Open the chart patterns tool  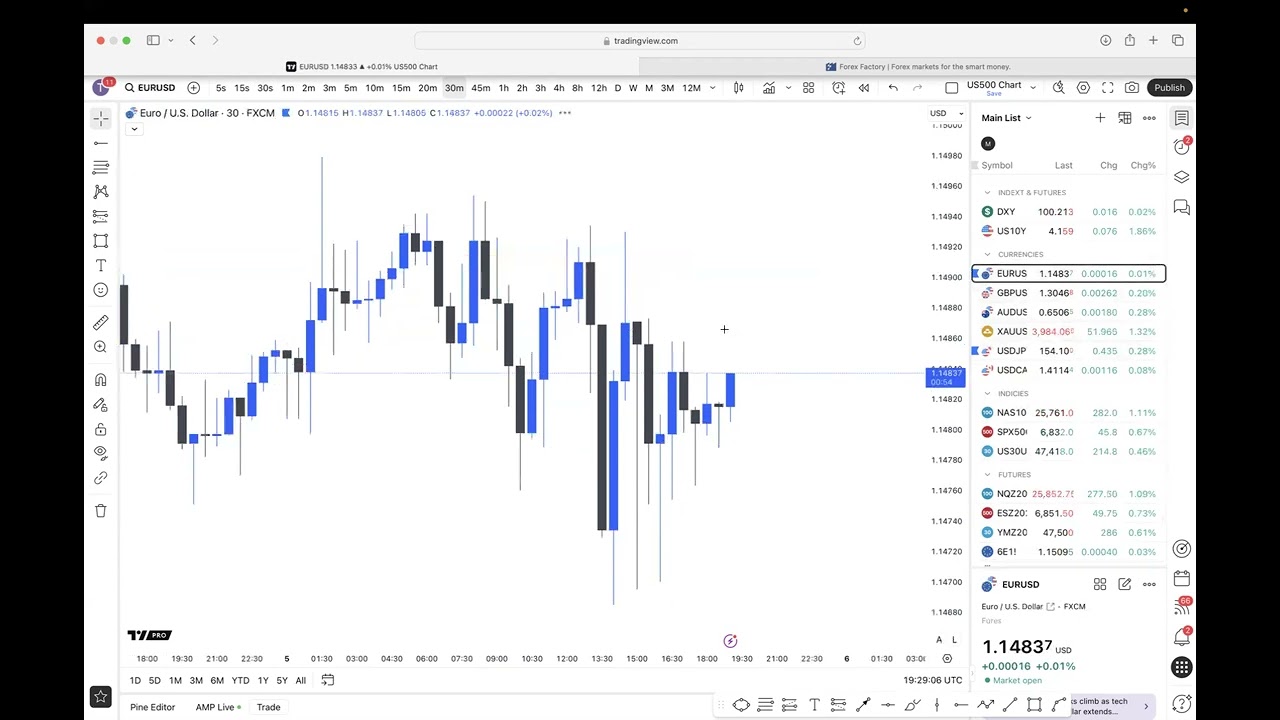[x=101, y=191]
